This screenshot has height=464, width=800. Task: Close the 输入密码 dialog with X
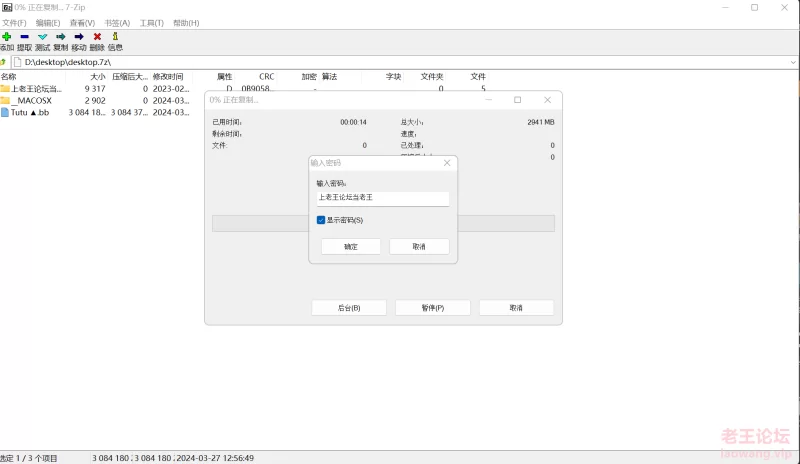pyautogui.click(x=447, y=163)
